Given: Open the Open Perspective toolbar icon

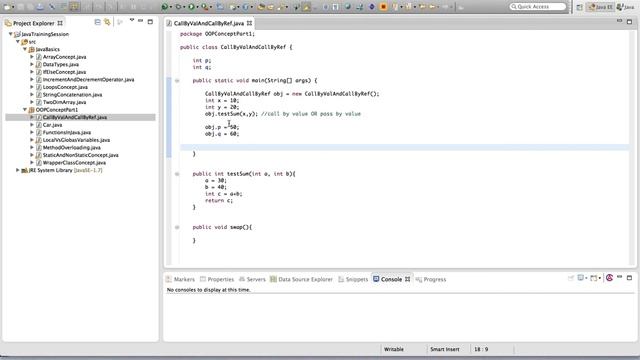Looking at the screenshot, I should point(580,7).
